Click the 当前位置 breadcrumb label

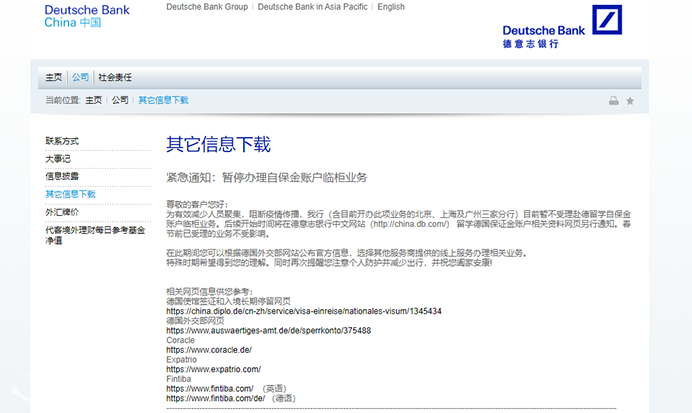(62, 100)
